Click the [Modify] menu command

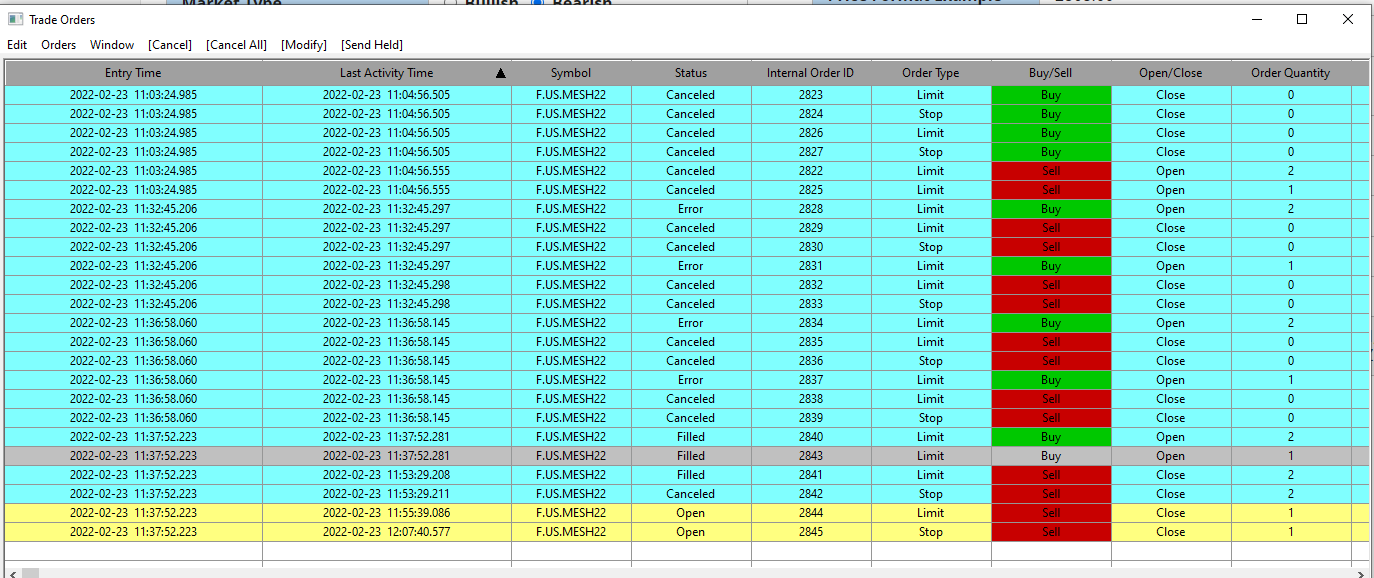tap(304, 45)
